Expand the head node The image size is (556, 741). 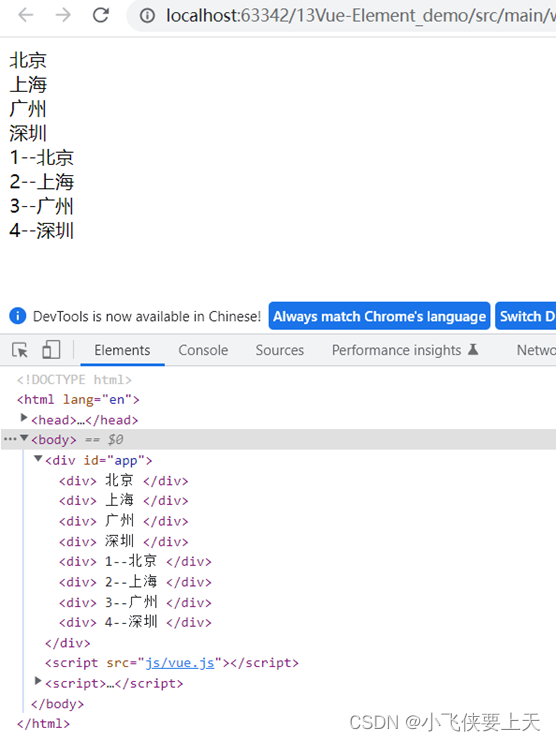23,418
